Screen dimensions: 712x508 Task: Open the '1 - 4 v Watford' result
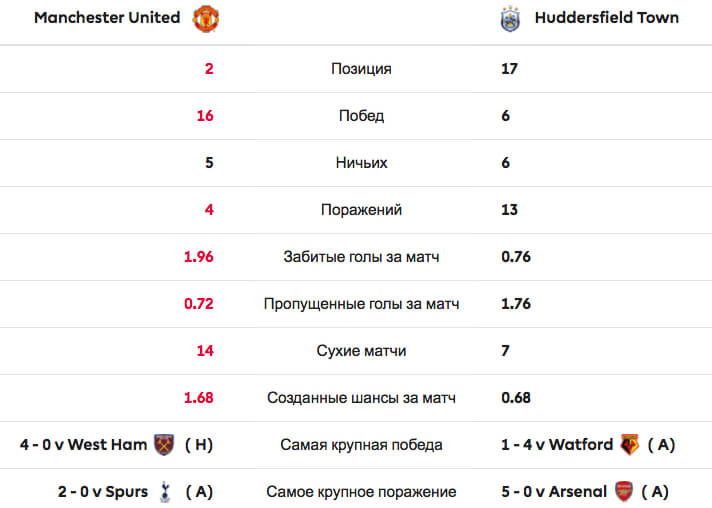(557, 444)
